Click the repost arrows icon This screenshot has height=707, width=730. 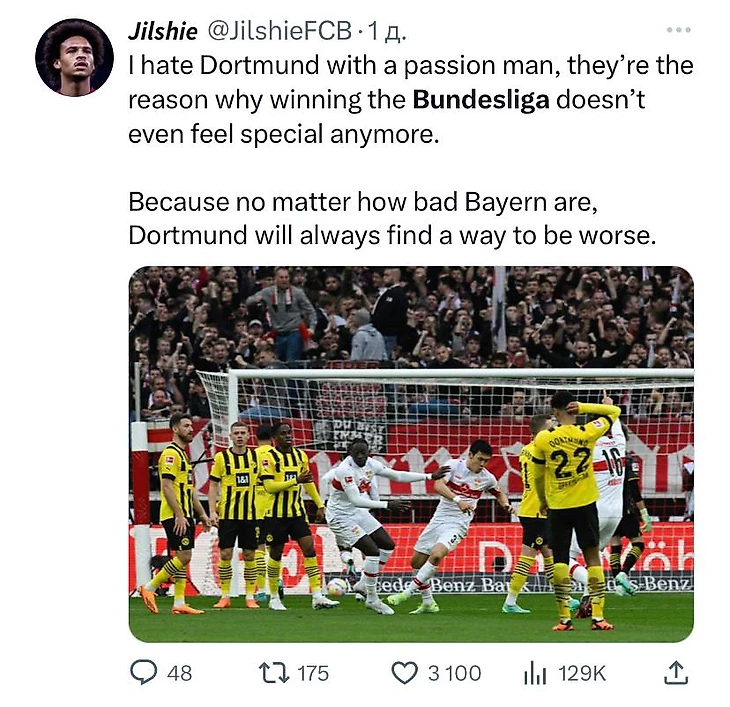click(x=274, y=673)
